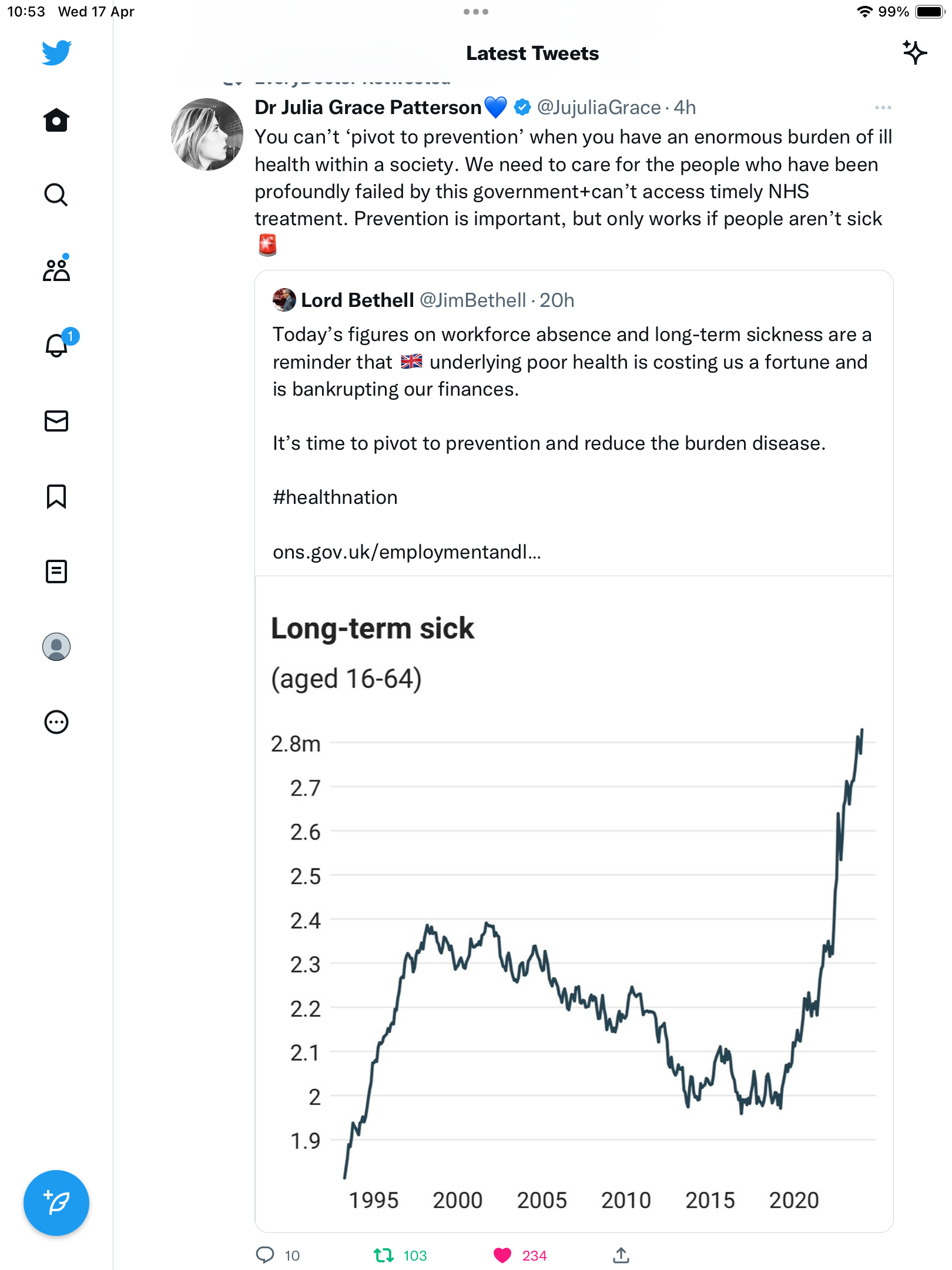Tap the compose new tweet button
This screenshot has width=952, height=1270.
pyautogui.click(x=56, y=1203)
